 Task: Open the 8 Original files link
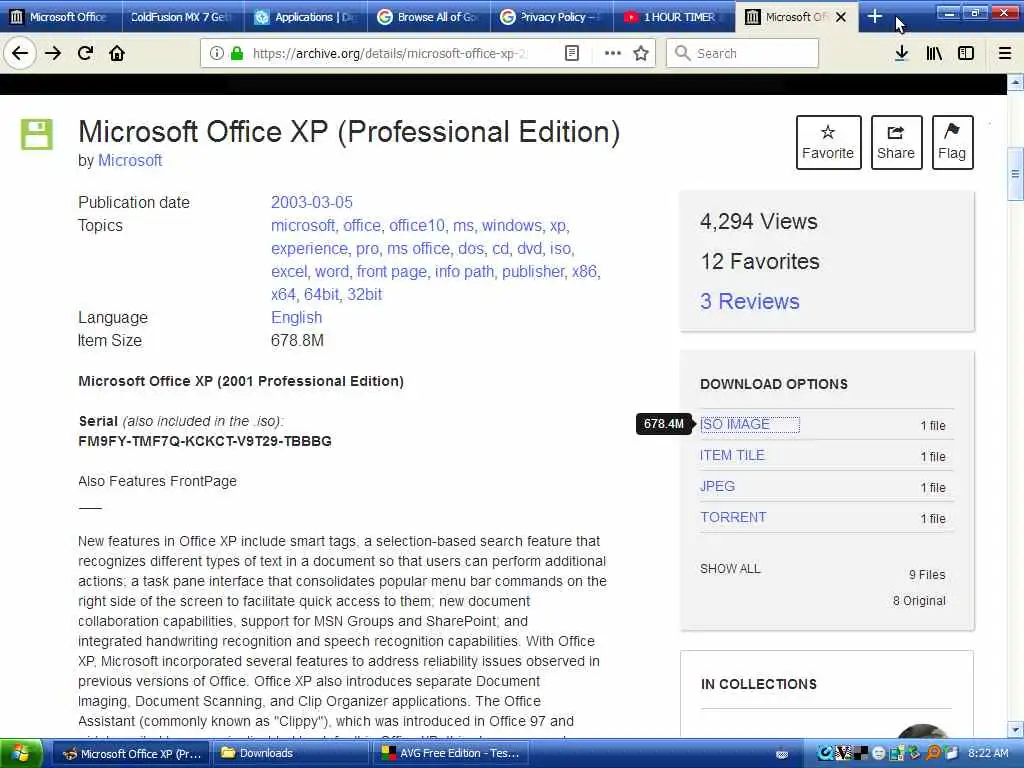tap(919, 601)
